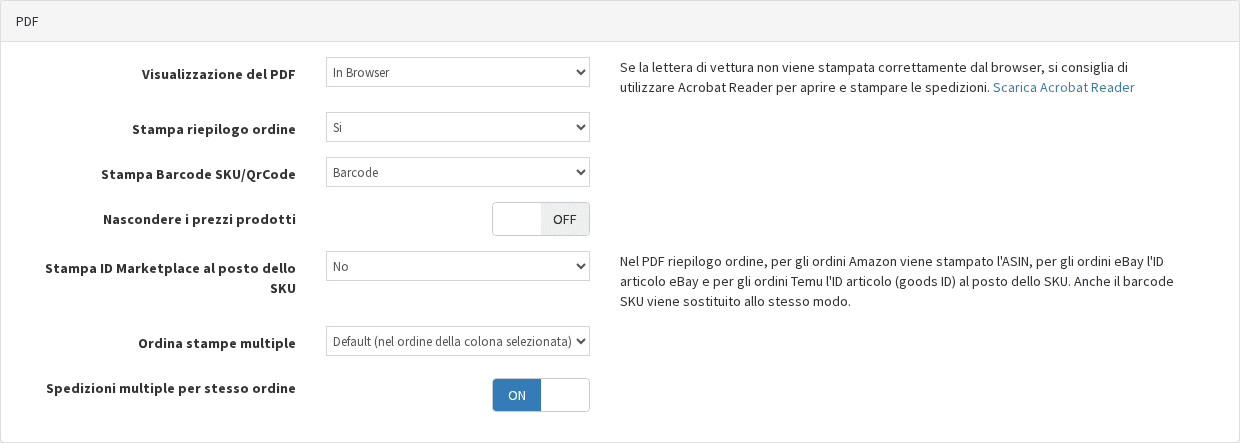The height and width of the screenshot is (443, 1240).
Task: Toggle Nascondere i prezzi prodotti switch
Action: 541,219
